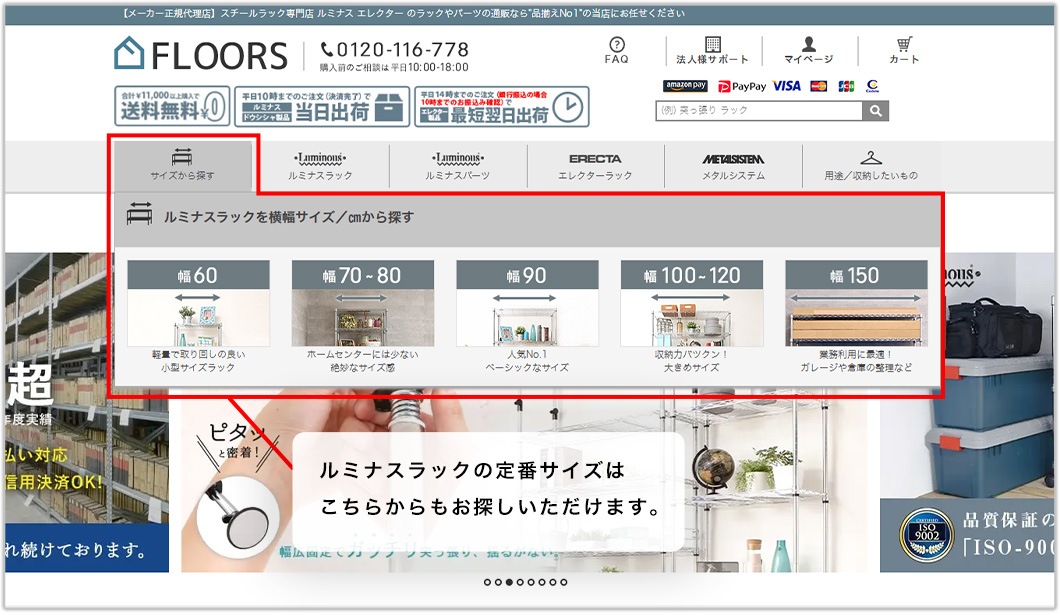Click the ガレージや倉庫の整理など caption text
This screenshot has width=1060, height=615.
pos(856,368)
